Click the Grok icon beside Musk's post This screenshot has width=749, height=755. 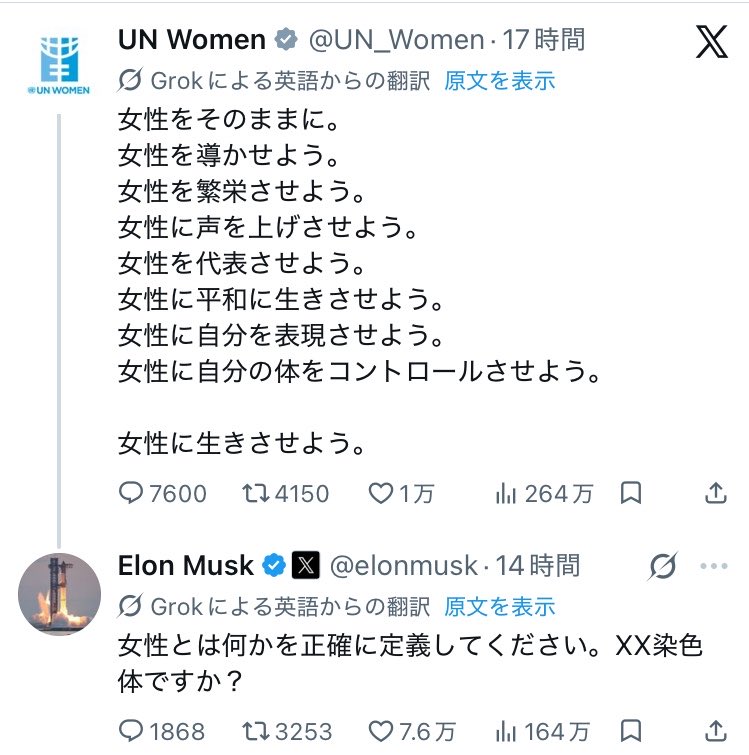[663, 566]
